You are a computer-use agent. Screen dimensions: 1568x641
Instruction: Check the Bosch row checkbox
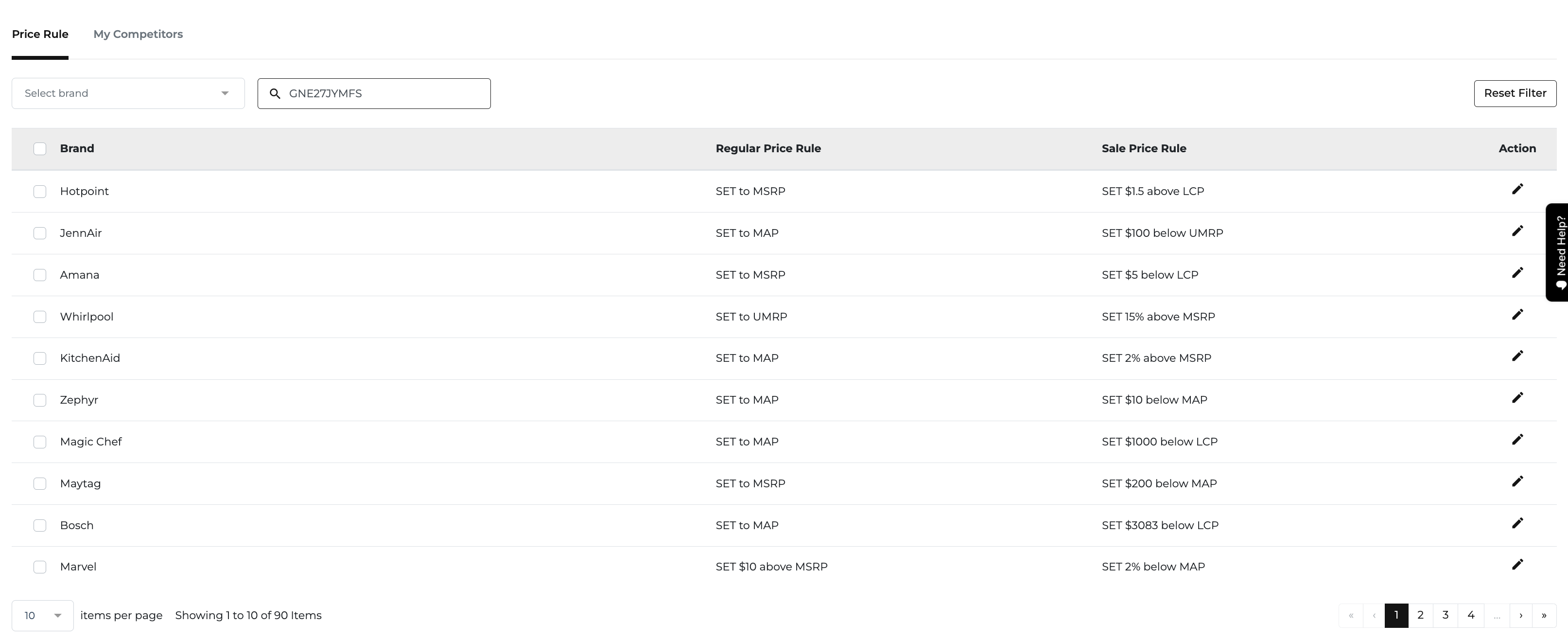pyautogui.click(x=39, y=525)
